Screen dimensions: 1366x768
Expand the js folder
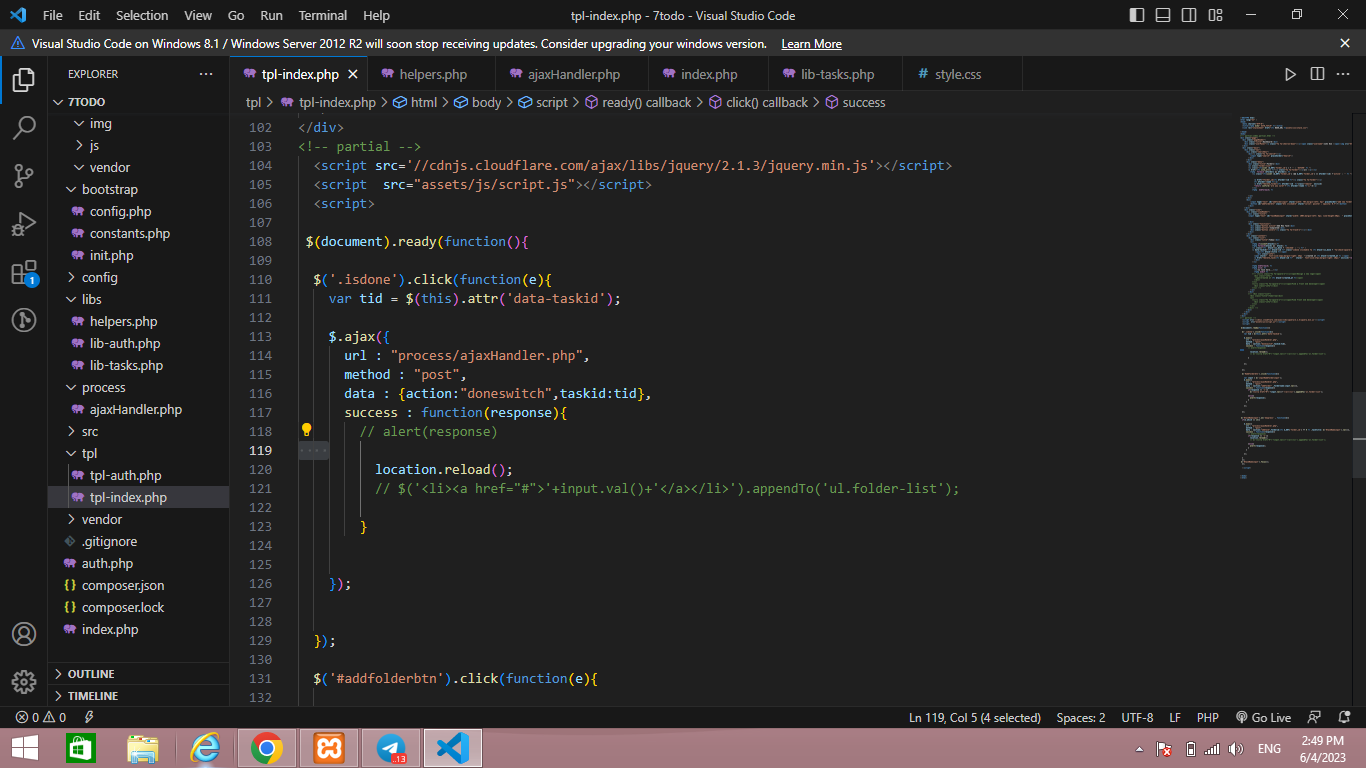tap(139, 146)
